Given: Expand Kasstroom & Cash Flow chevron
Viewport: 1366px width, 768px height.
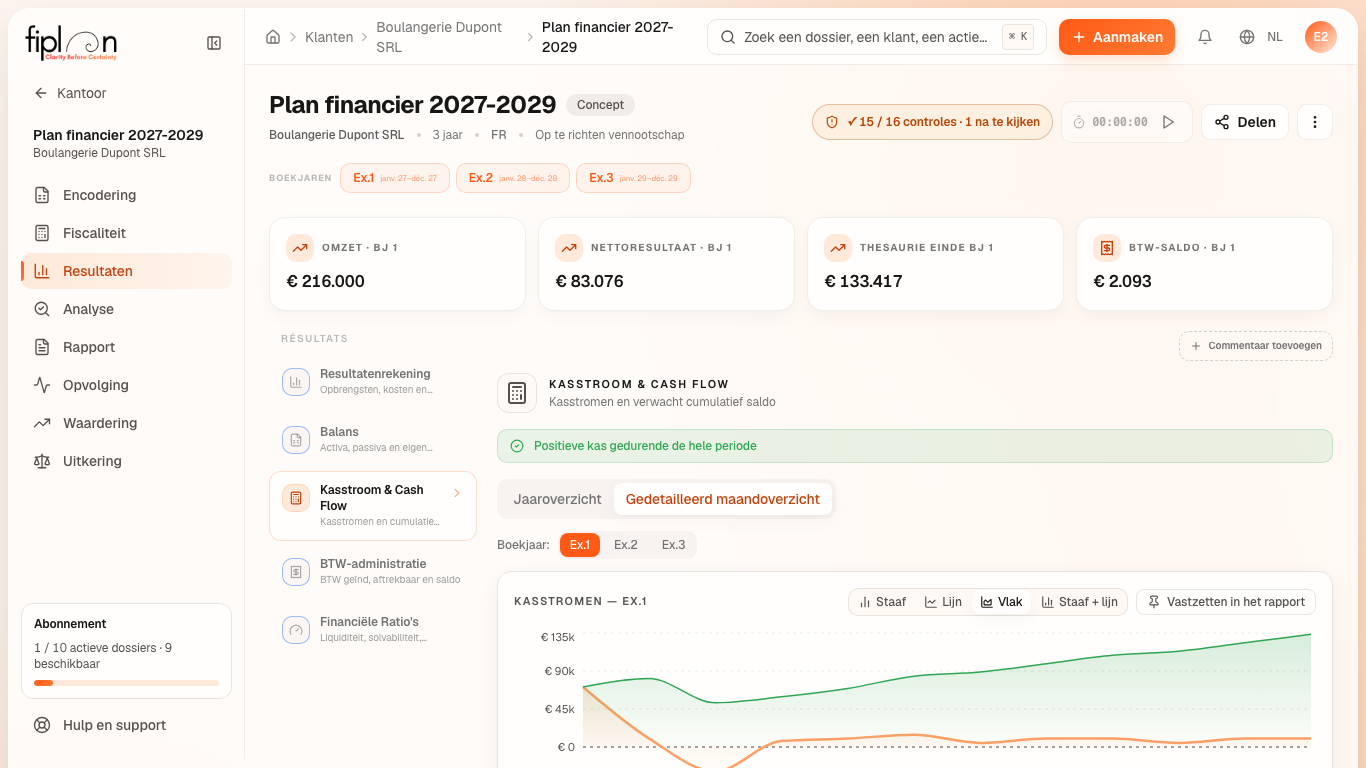Looking at the screenshot, I should click(x=457, y=493).
